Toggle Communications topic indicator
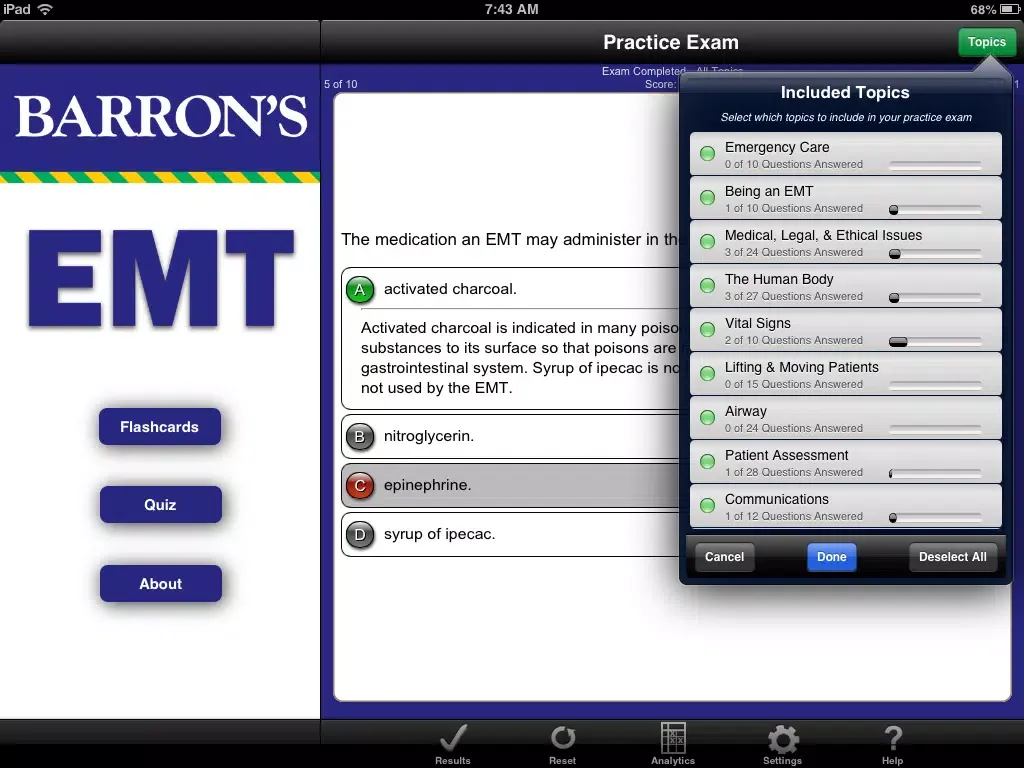The width and height of the screenshot is (1024, 768). point(707,505)
